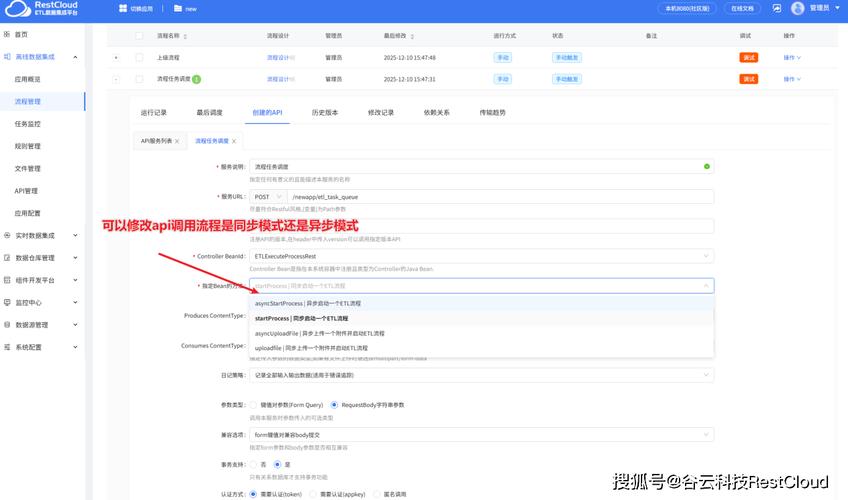The height and width of the screenshot is (500, 848).
Task: Click the folder icon beside 'new'
Action: 178,8
